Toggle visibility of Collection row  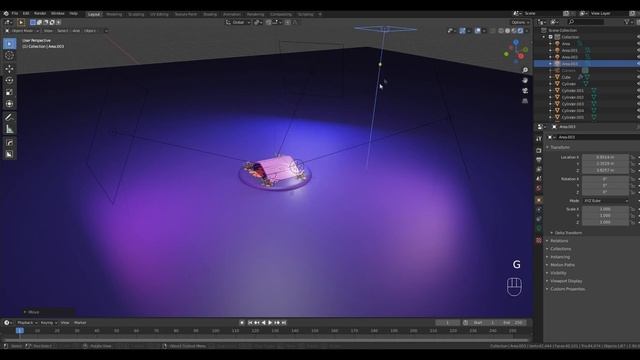pos(638,37)
